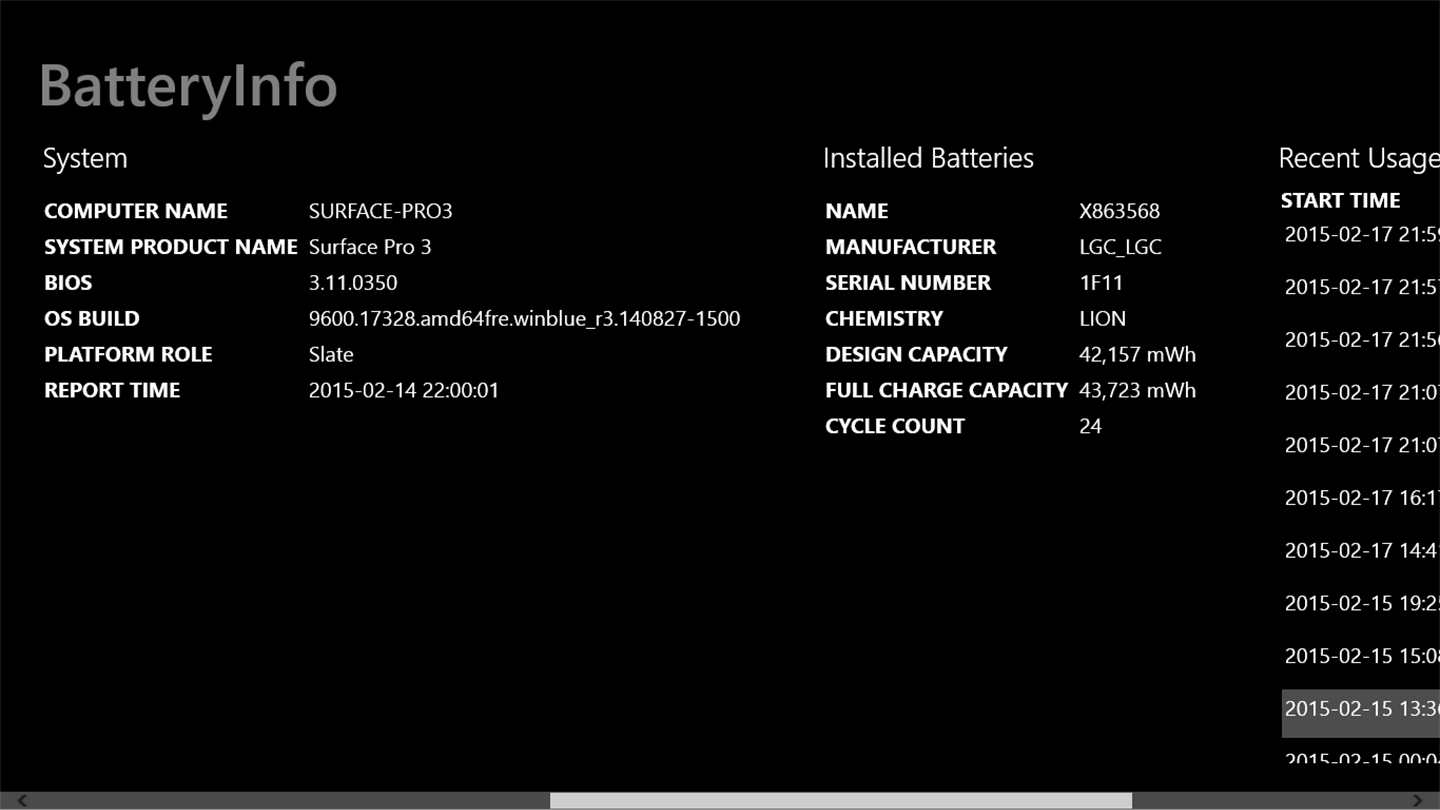This screenshot has width=1440, height=810.
Task: Select the Installed Batteries heading
Action: click(928, 158)
